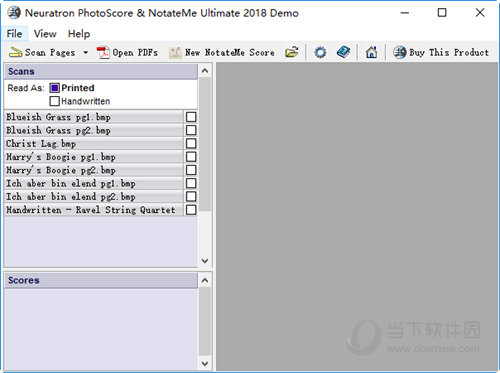Image resolution: width=500 pixels, height=373 pixels.
Task: Click the Scan Pages label
Action: pyautogui.click(x=50, y=53)
